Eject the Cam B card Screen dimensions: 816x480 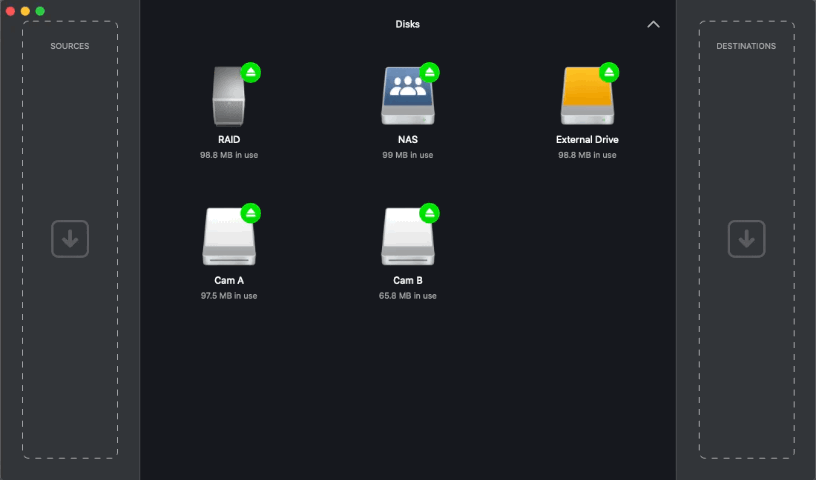click(x=429, y=213)
